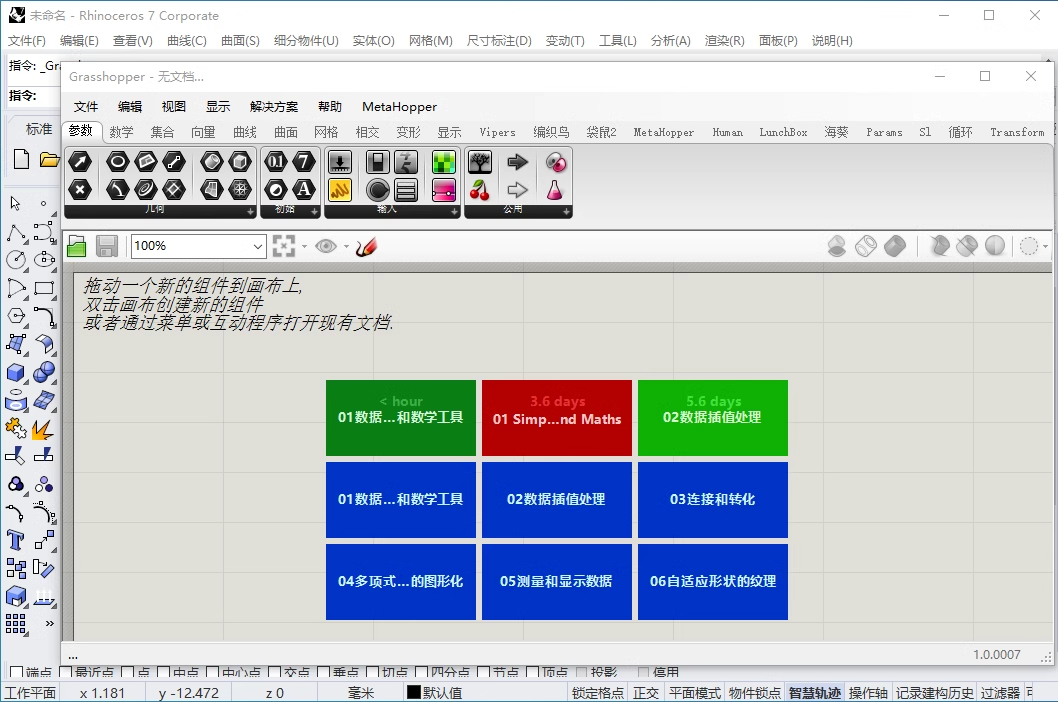
Task: Pick the Param Viewer tree icon
Action: point(480,162)
